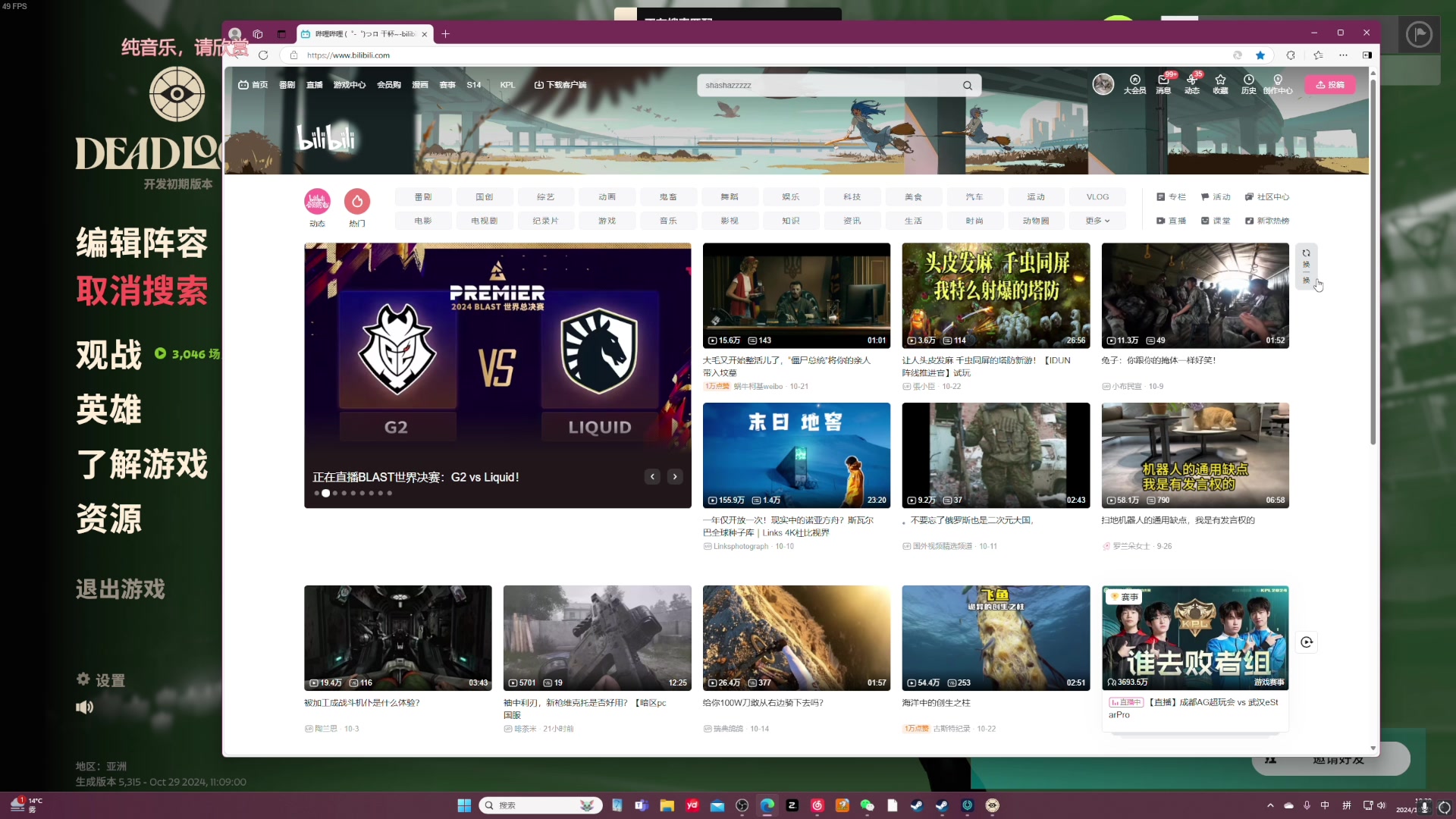Open the 会员购 nav item
This screenshot has width=1456, height=819.
(x=389, y=85)
